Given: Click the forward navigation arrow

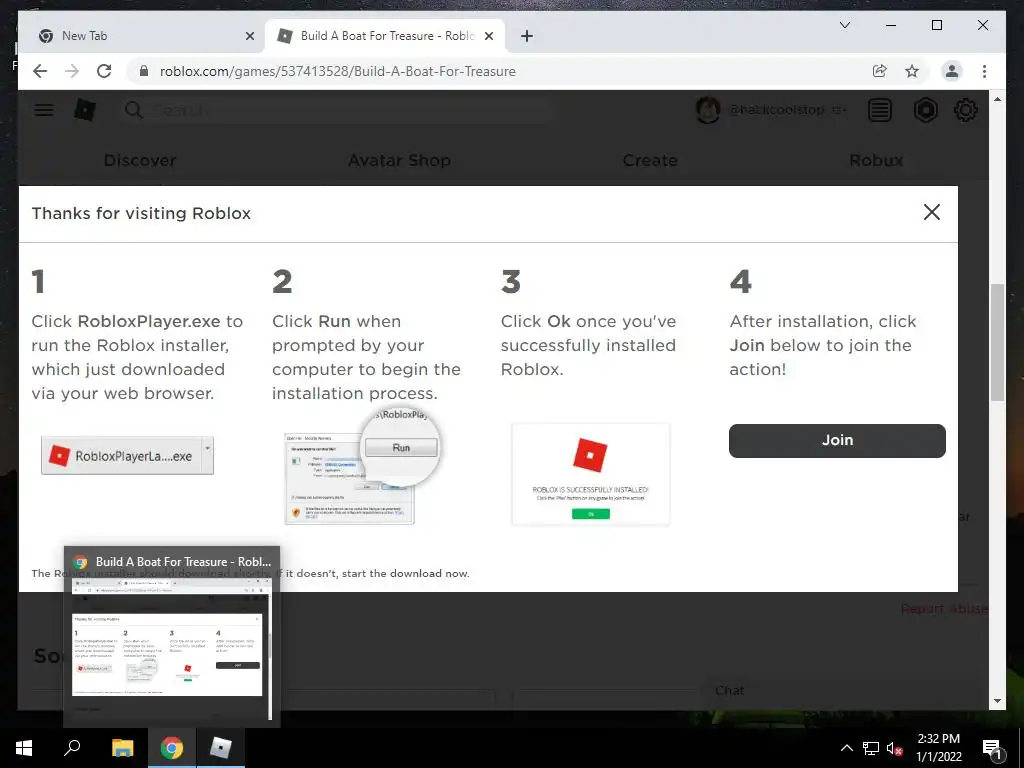Looking at the screenshot, I should click(x=72, y=71).
